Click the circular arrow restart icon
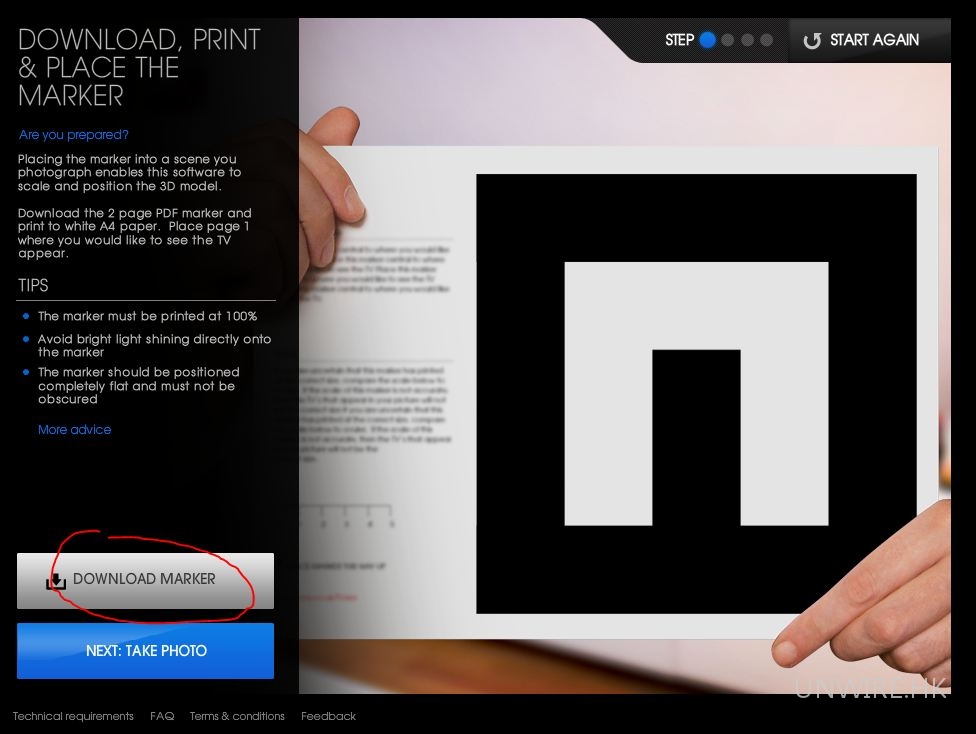 point(812,41)
